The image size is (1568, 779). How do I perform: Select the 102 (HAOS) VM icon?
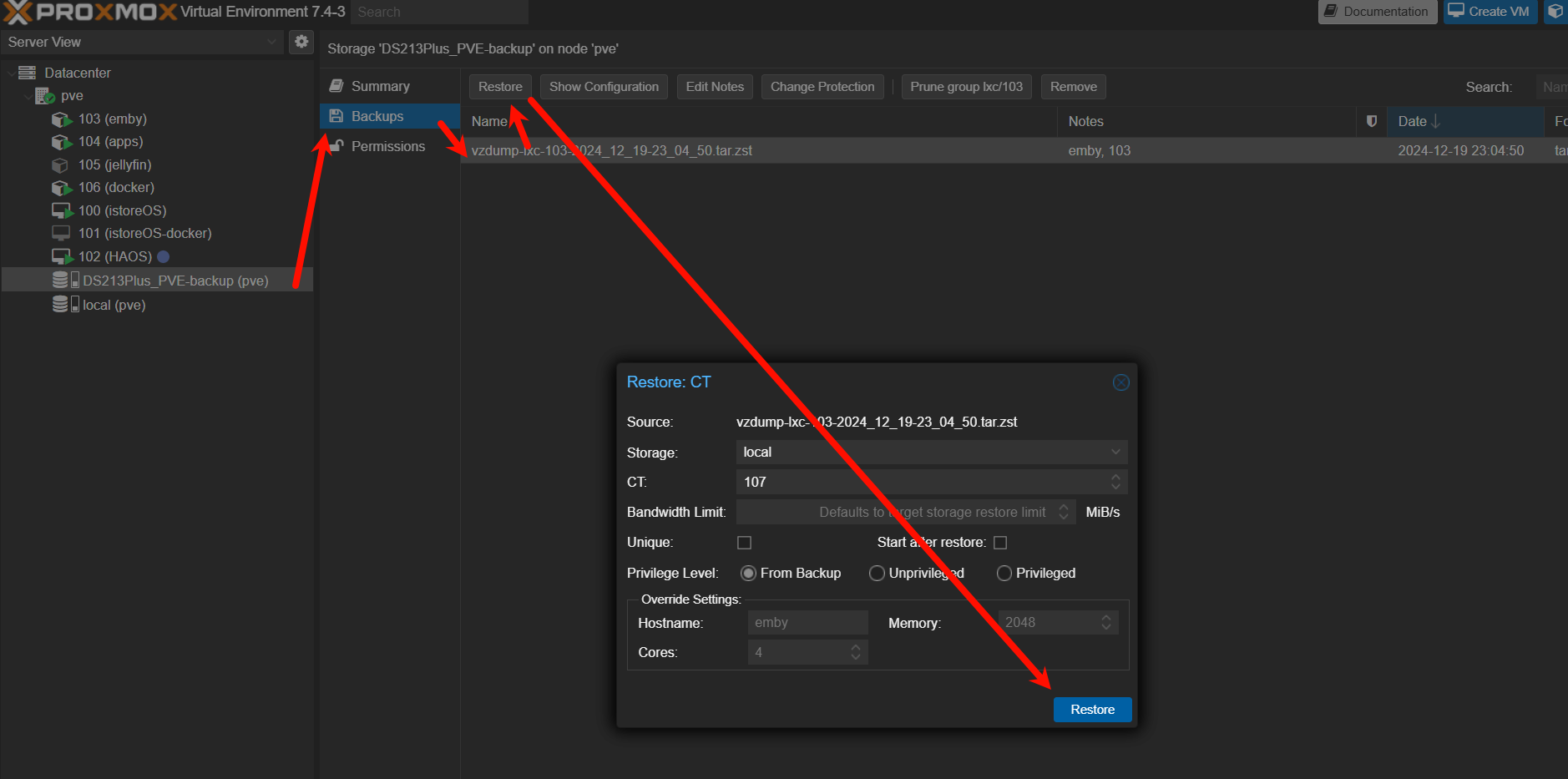point(62,257)
